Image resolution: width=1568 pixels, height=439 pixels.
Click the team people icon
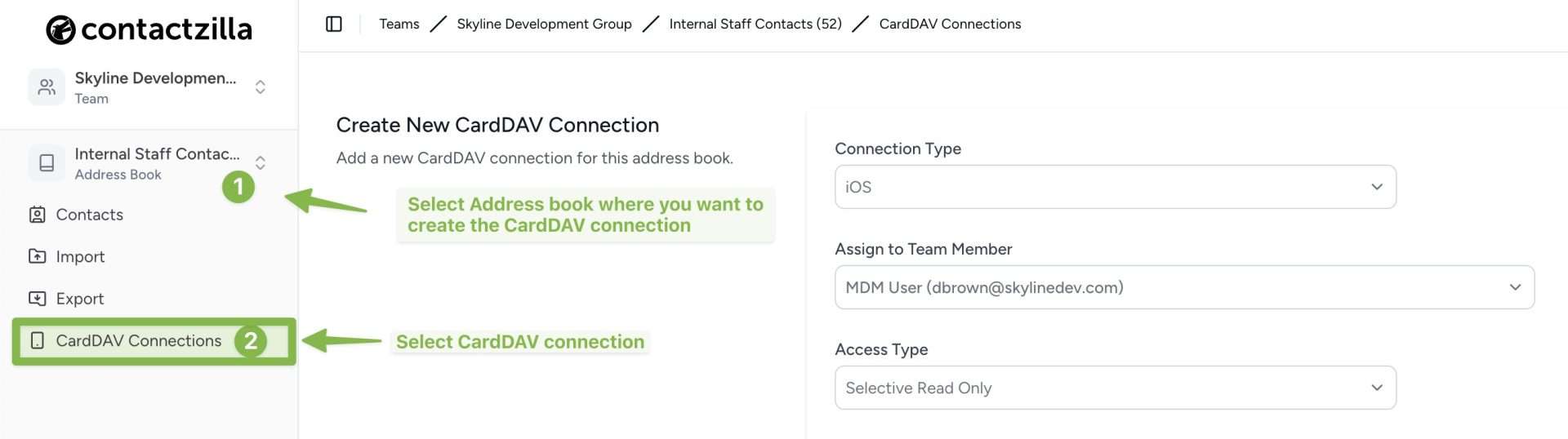coord(47,86)
